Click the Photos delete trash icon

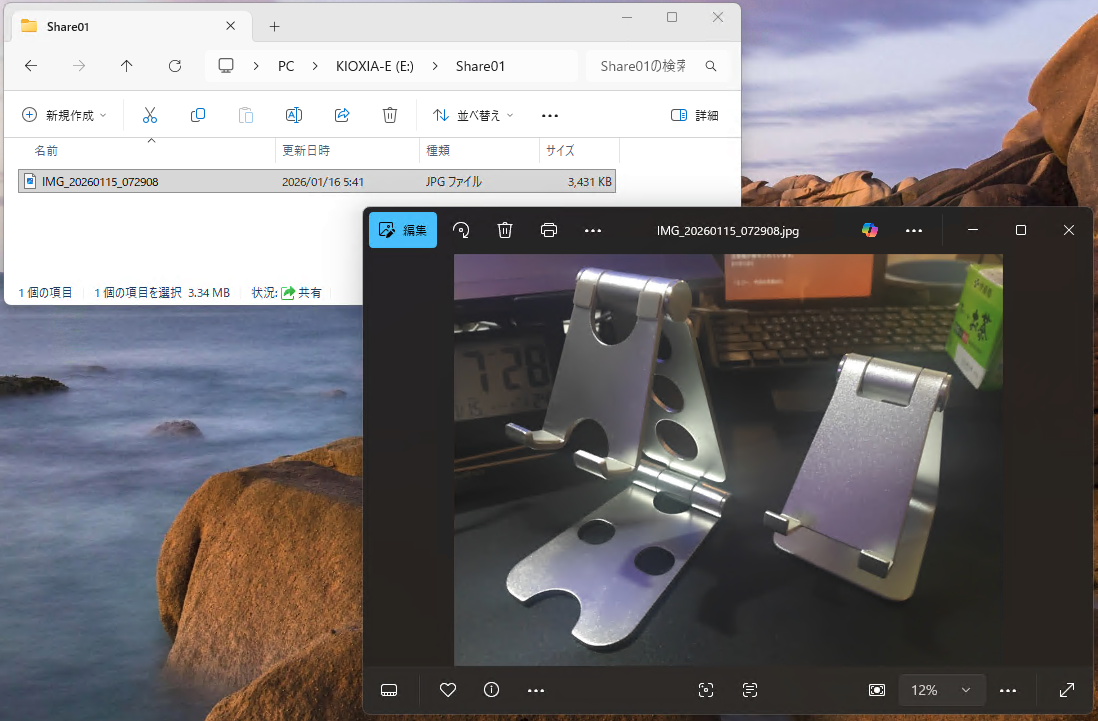point(505,230)
